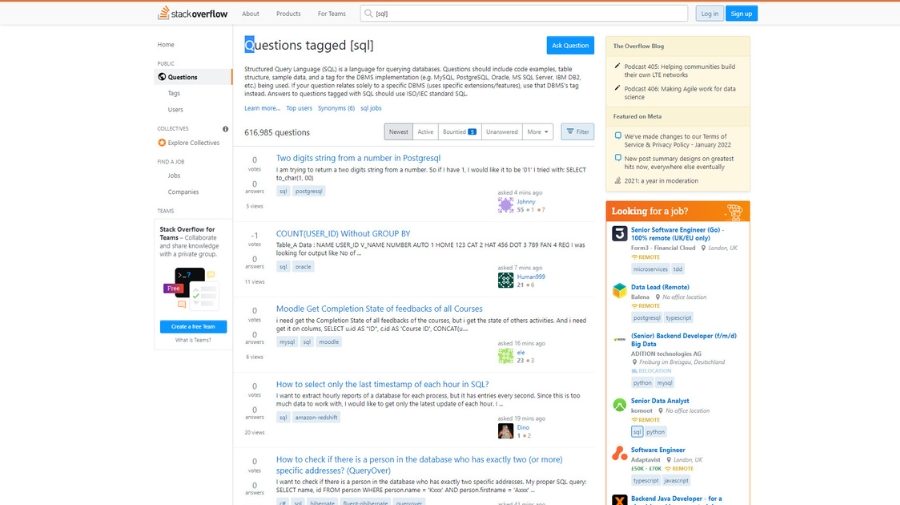The height and width of the screenshot is (505, 900).
Task: Open the About menu item
Action: [x=250, y=14]
